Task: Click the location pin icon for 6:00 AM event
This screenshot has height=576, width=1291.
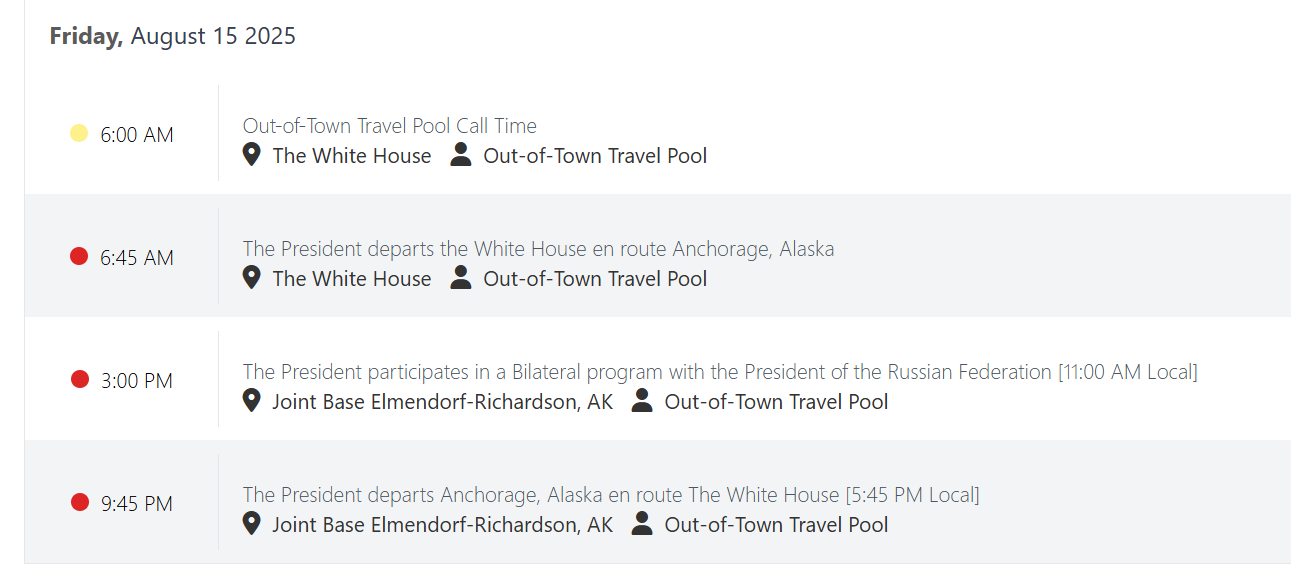Action: 252,155
